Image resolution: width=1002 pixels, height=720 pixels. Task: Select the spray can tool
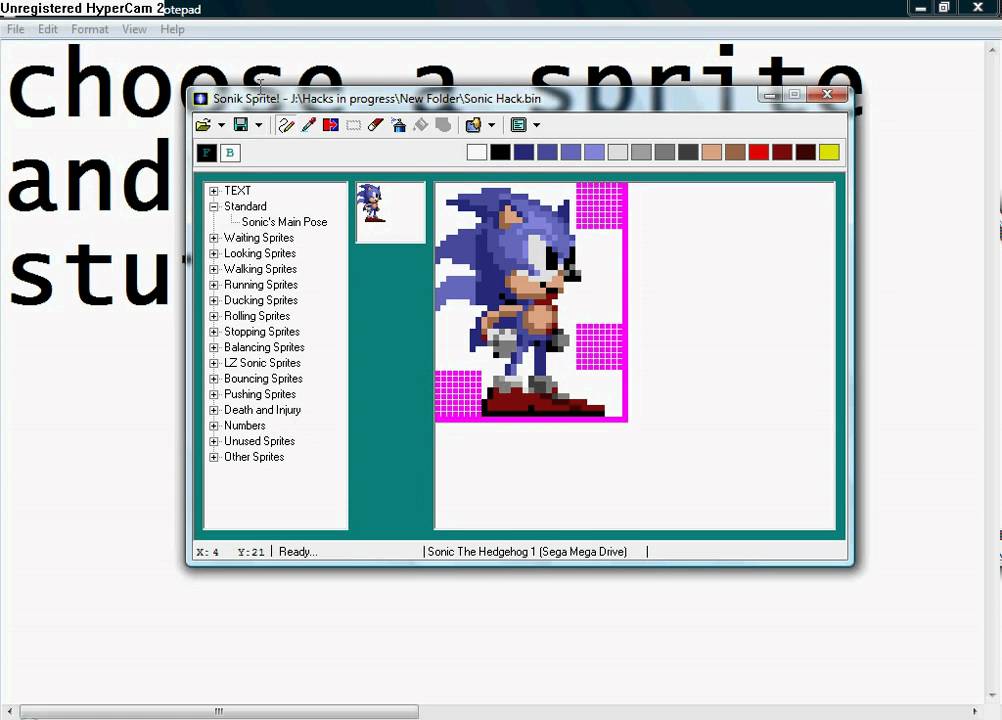tap(398, 125)
